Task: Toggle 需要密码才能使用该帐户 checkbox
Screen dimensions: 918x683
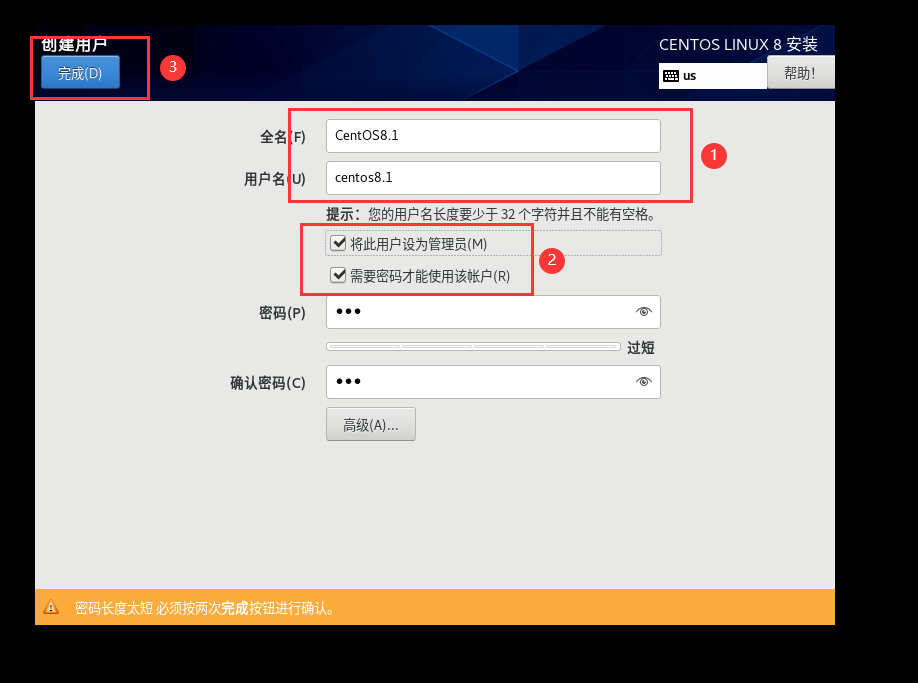Action: (338, 275)
